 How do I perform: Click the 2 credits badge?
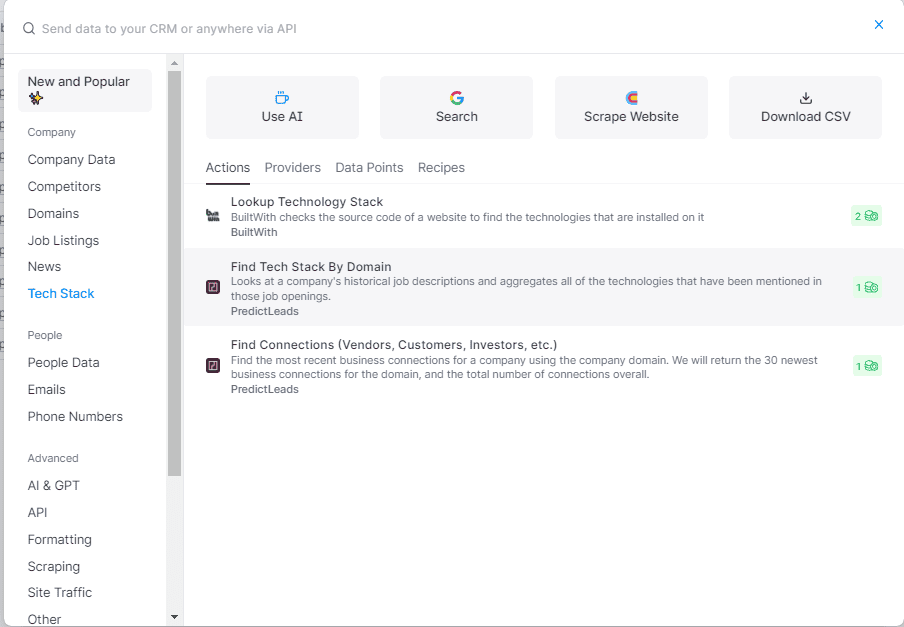pyautogui.click(x=866, y=216)
